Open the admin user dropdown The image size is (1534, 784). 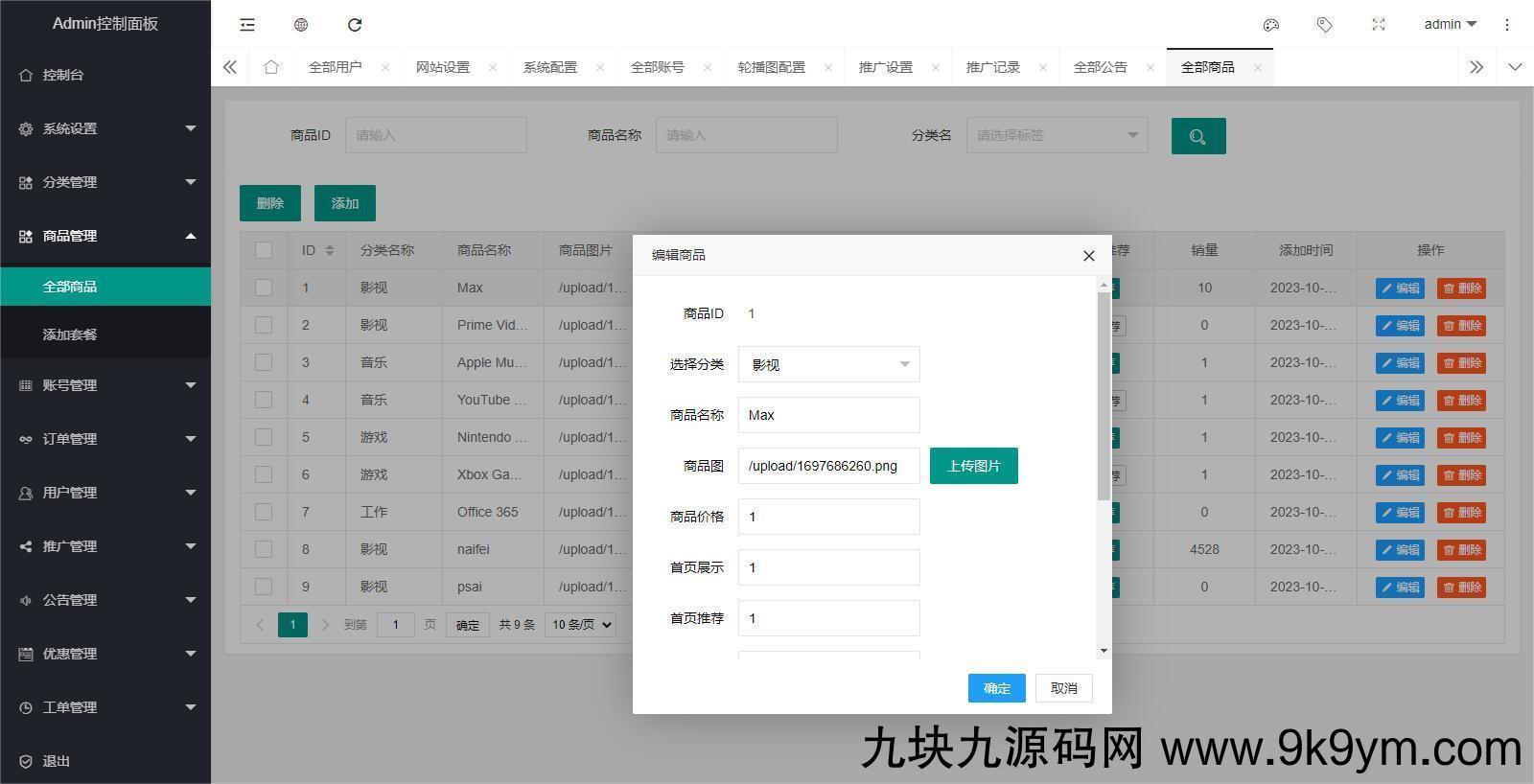[x=1450, y=25]
